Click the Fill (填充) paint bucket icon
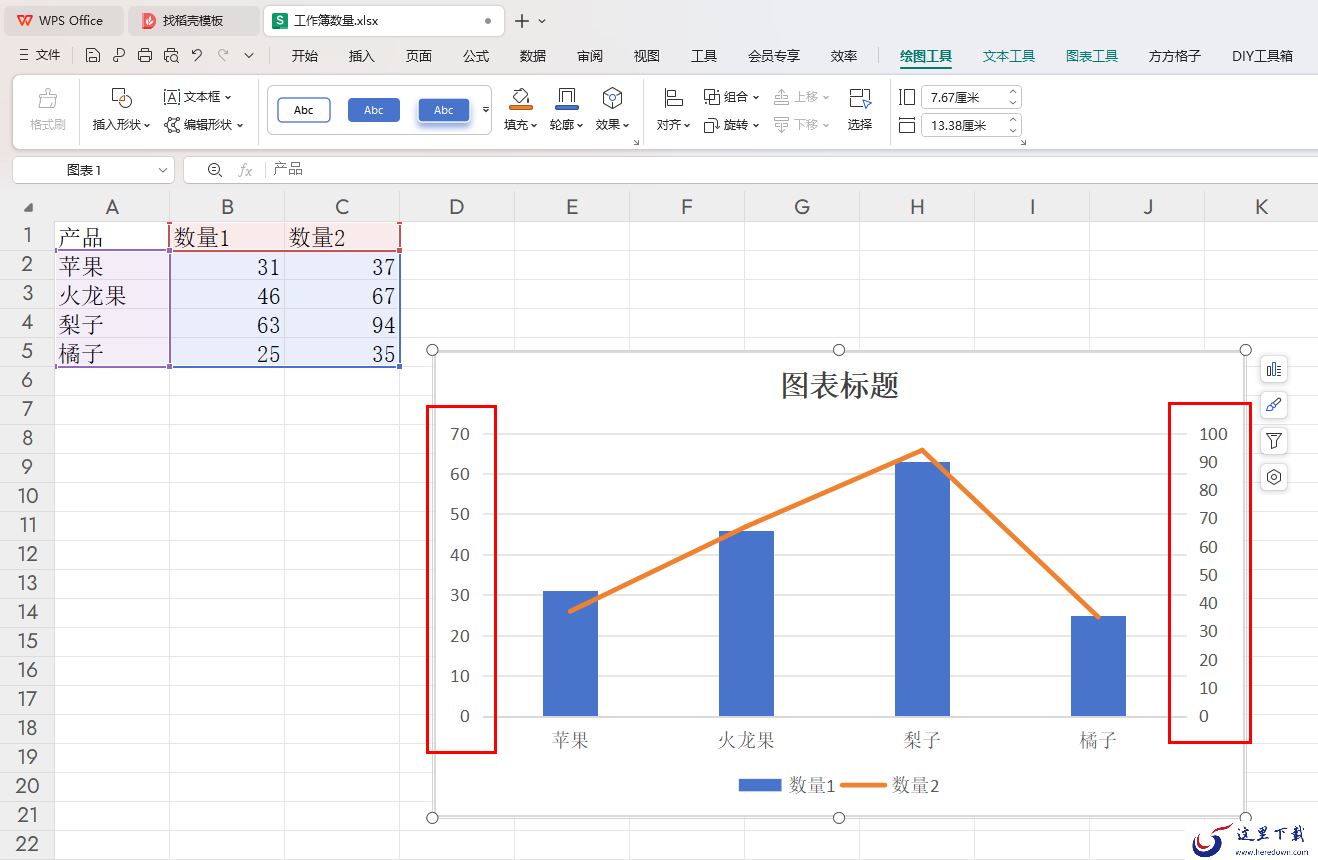Image resolution: width=1318 pixels, height=860 pixels. 521,98
